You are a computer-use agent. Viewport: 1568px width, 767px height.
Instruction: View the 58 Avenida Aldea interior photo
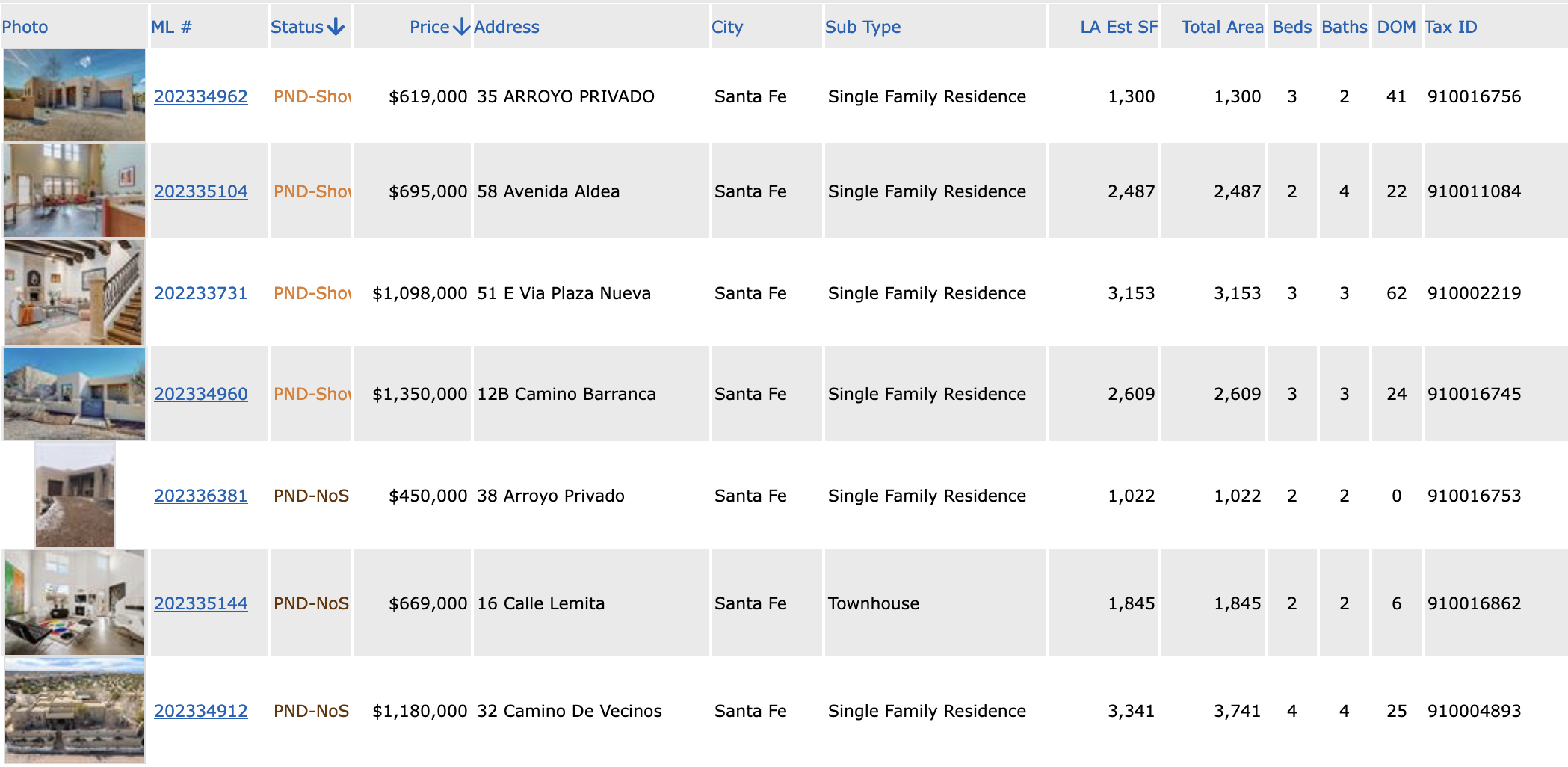[x=75, y=191]
